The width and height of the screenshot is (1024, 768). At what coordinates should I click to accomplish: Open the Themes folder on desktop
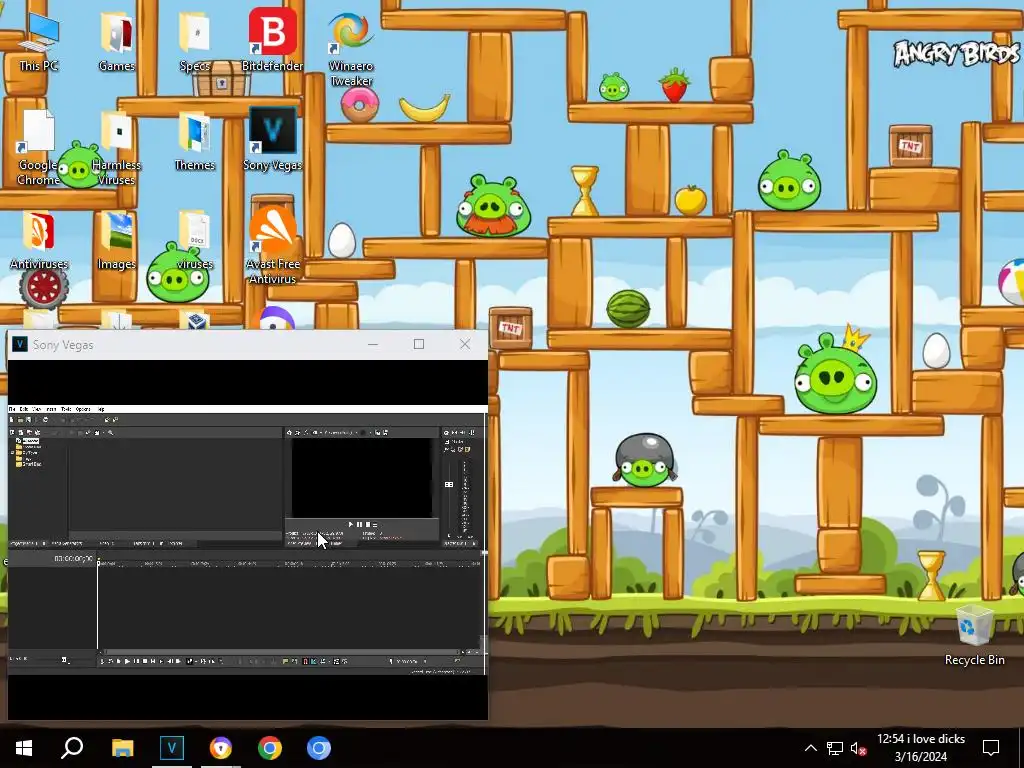194,141
